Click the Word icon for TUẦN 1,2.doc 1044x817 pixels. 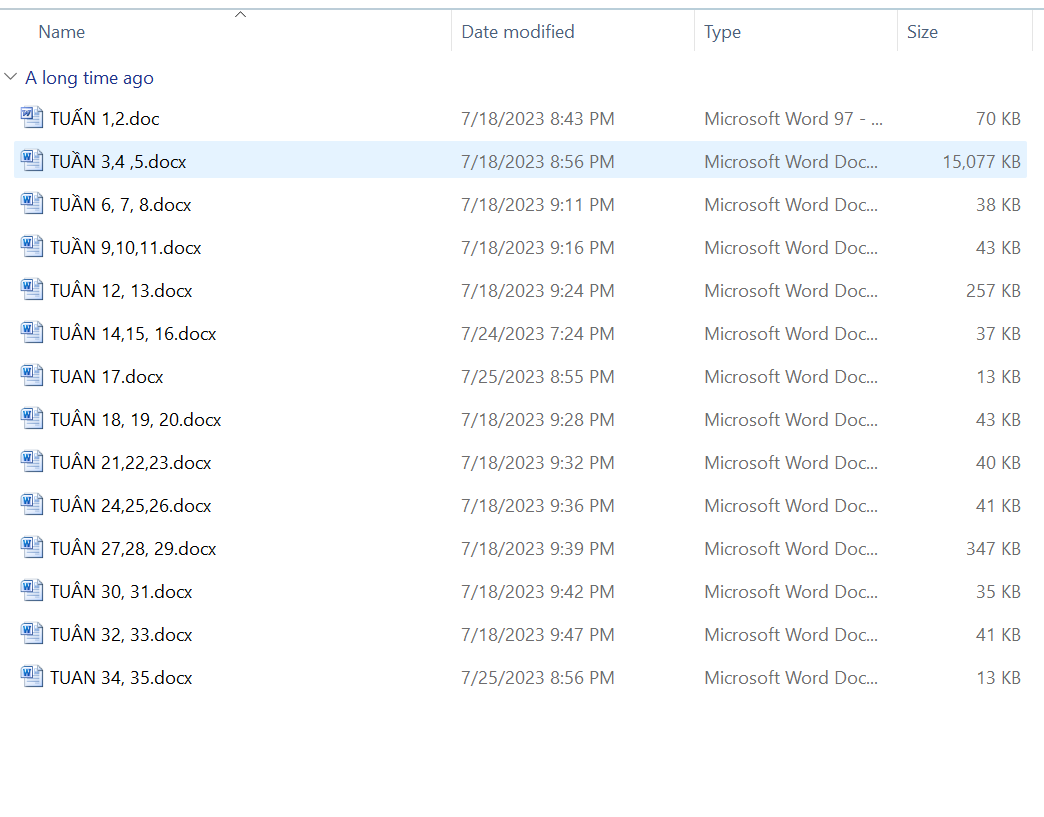pyautogui.click(x=32, y=118)
